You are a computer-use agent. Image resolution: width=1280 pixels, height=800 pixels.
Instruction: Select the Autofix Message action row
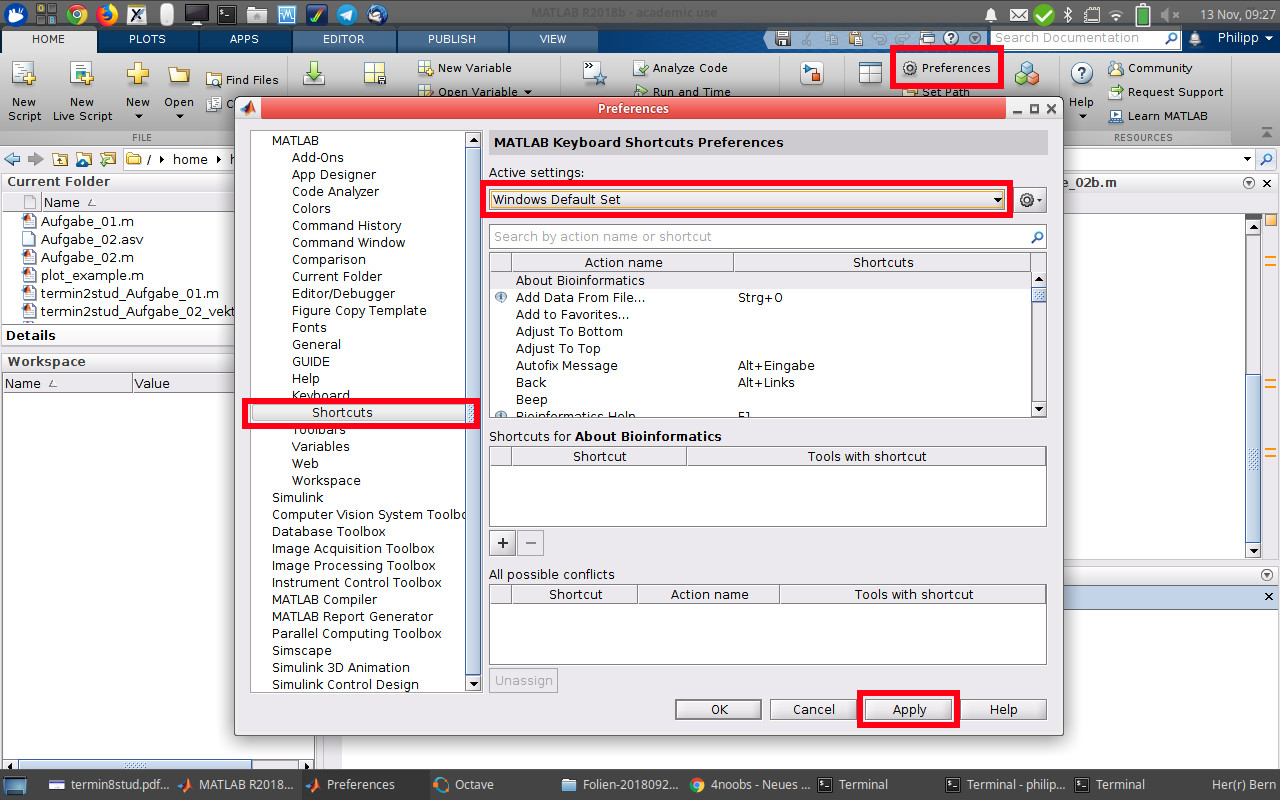[x=566, y=366]
